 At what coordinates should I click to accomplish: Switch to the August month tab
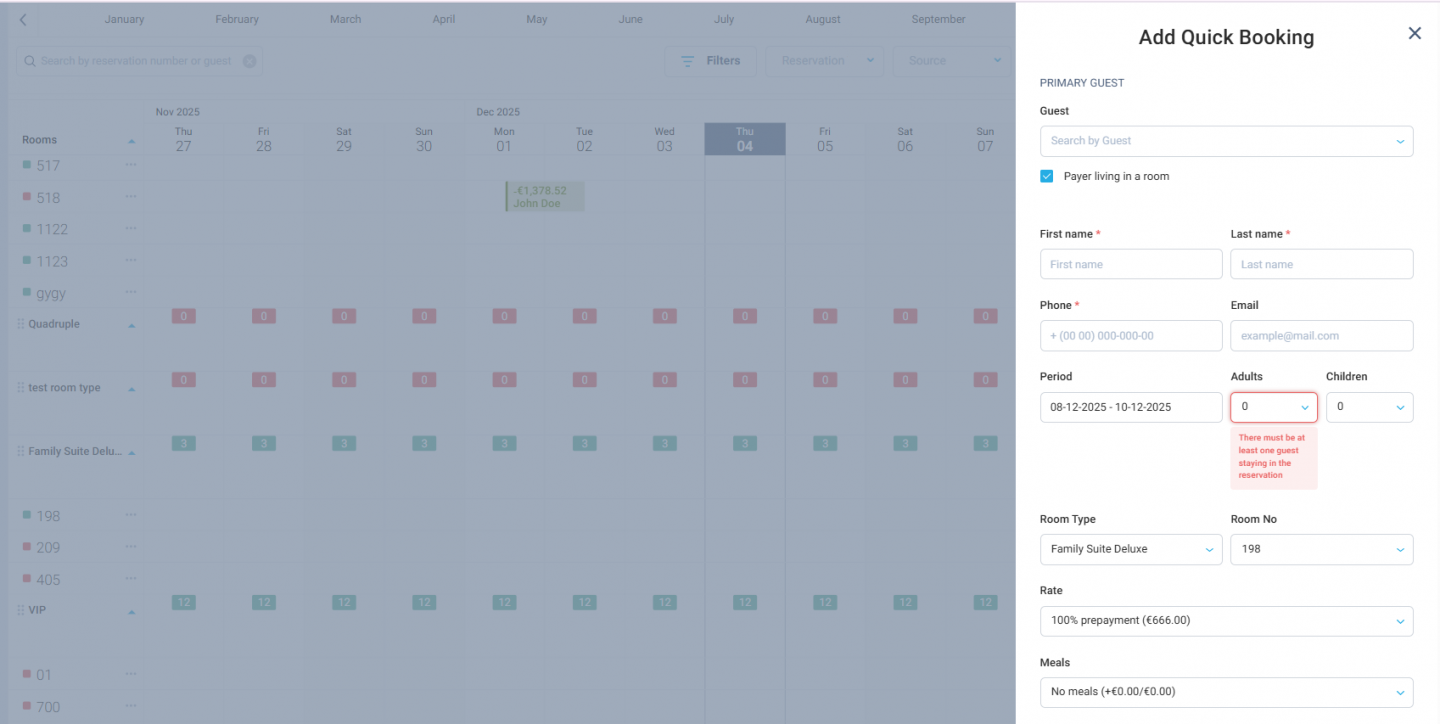coord(822,18)
